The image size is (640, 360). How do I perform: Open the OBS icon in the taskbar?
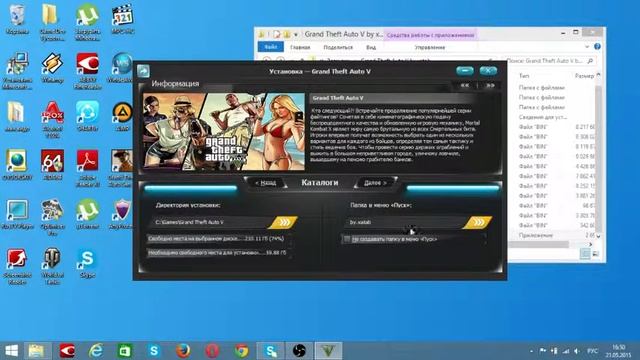tap(299, 351)
